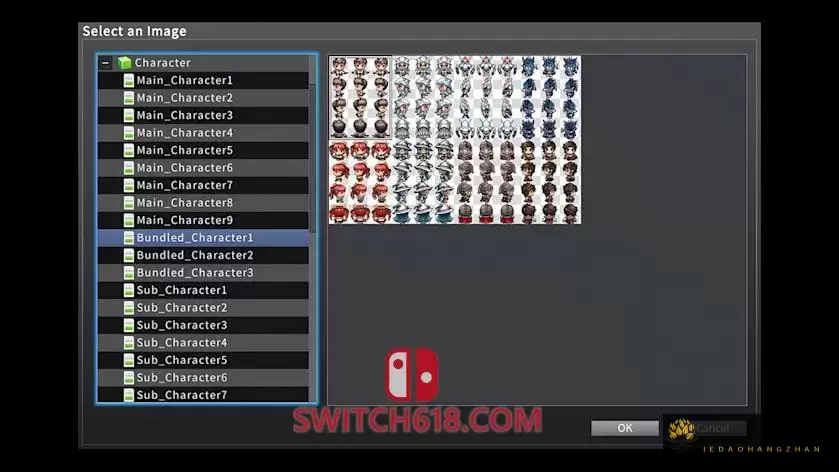Viewport: 839px width, 472px height.
Task: Pick Sub_Character2 from the image list
Action: point(181,308)
